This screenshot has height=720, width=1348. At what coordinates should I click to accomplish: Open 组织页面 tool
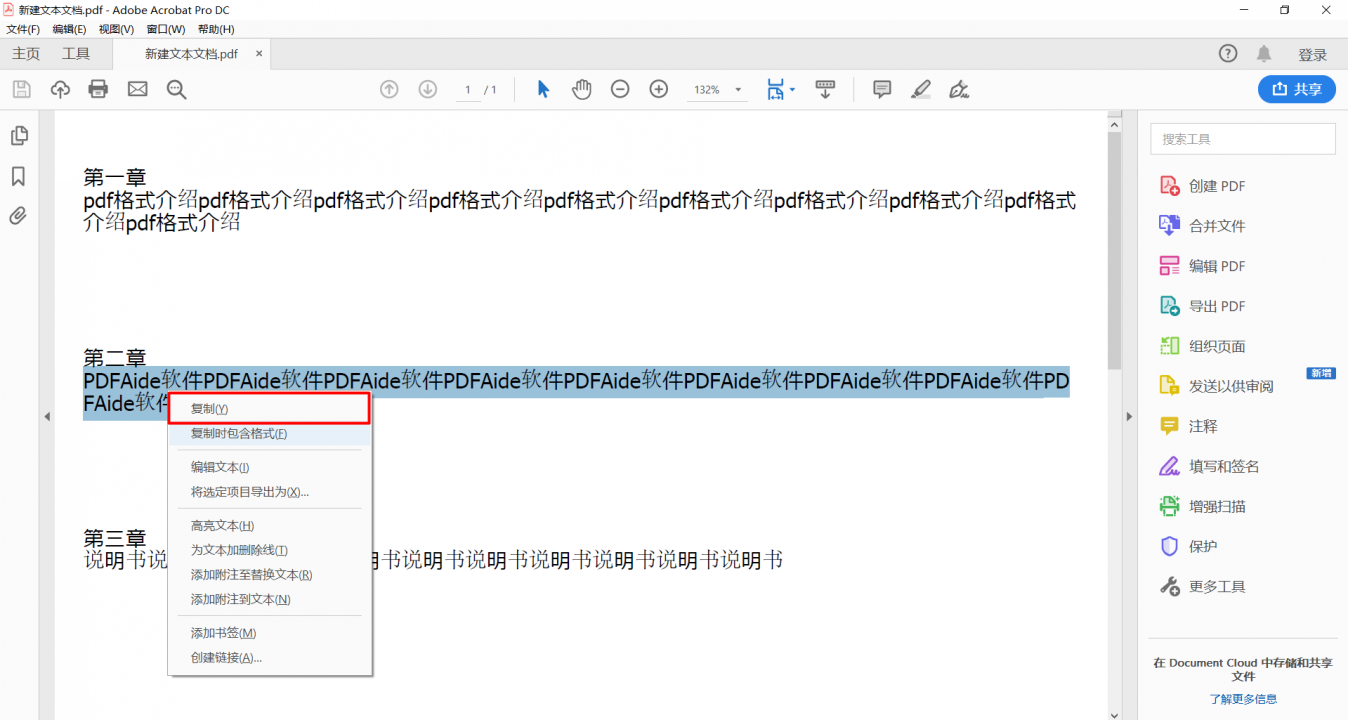pyautogui.click(x=1202, y=346)
